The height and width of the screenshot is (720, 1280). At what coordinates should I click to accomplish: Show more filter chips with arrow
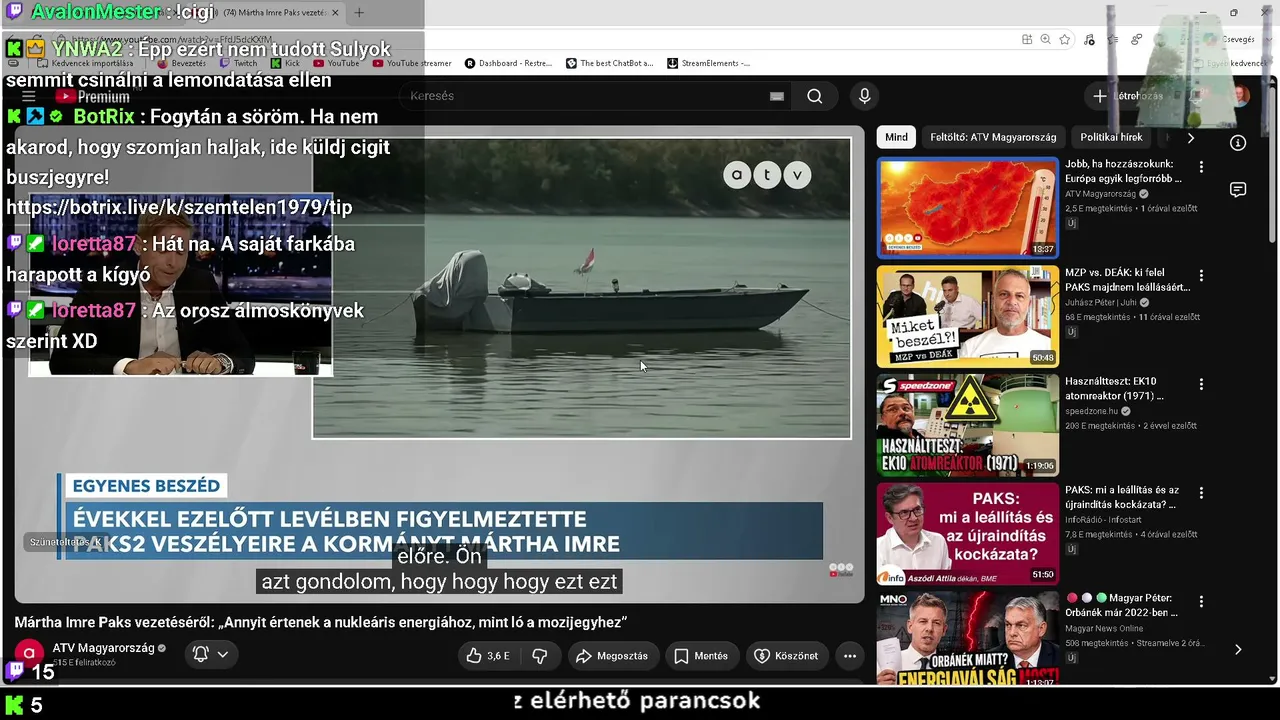tap(1190, 138)
